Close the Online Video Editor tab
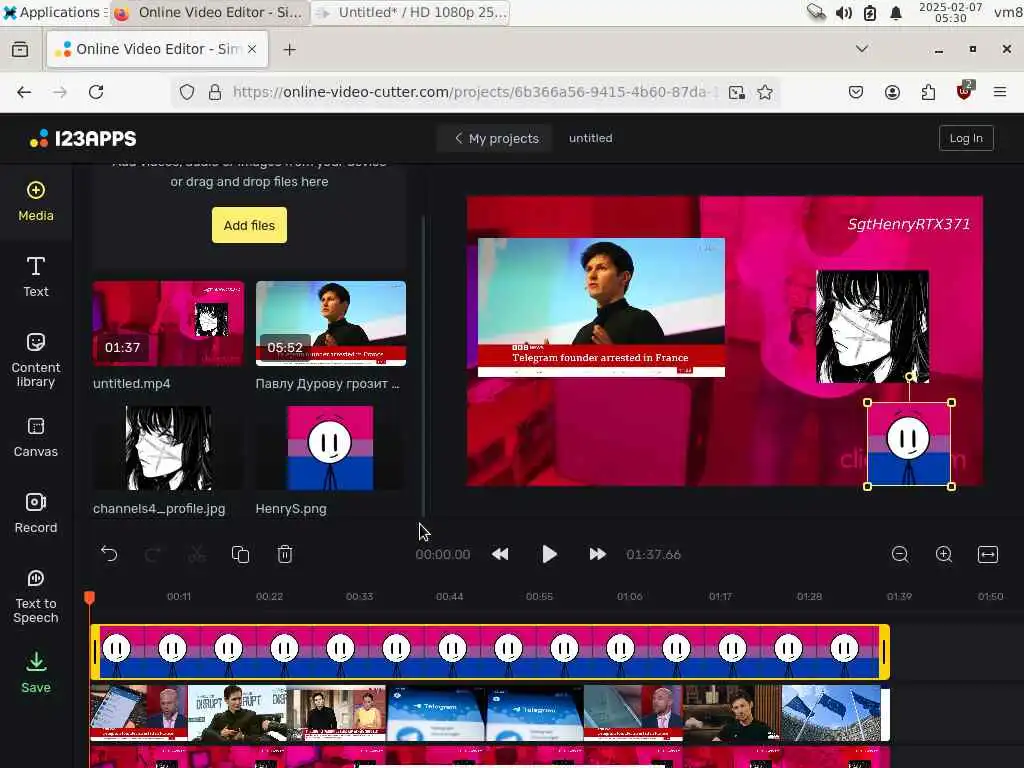The width and height of the screenshot is (1024, 768). coord(252,49)
